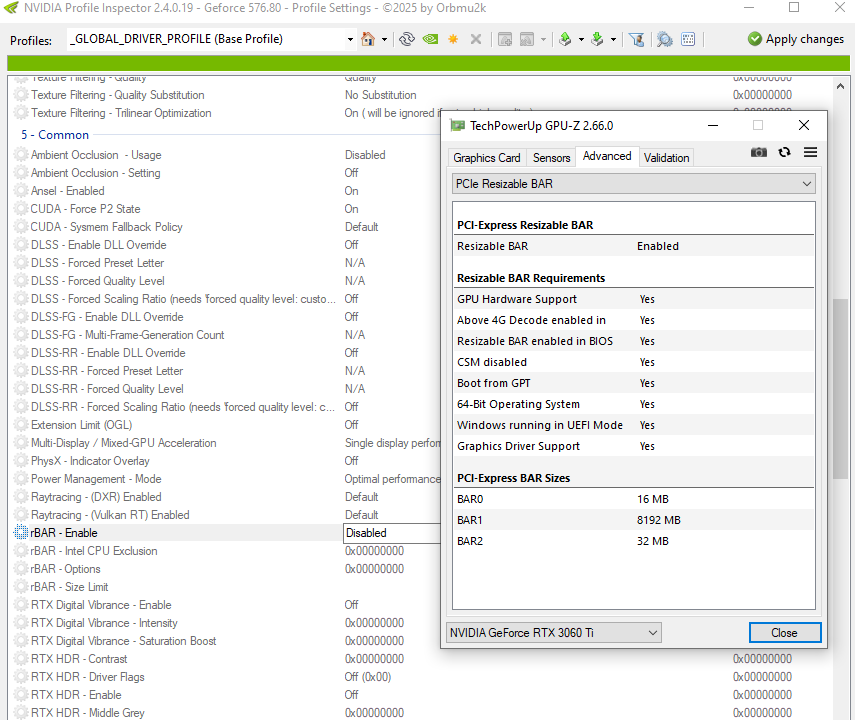Import profiles using the green down-arrow icon
Image resolution: width=855 pixels, height=720 pixels.
pos(598,39)
